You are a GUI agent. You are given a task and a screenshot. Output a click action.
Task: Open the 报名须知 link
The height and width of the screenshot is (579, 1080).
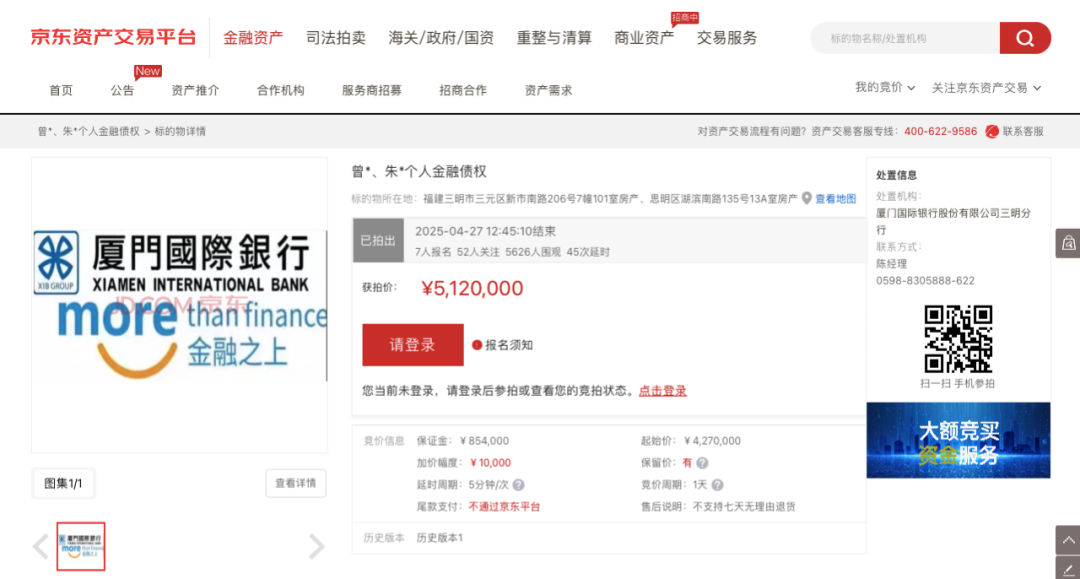pyautogui.click(x=509, y=345)
